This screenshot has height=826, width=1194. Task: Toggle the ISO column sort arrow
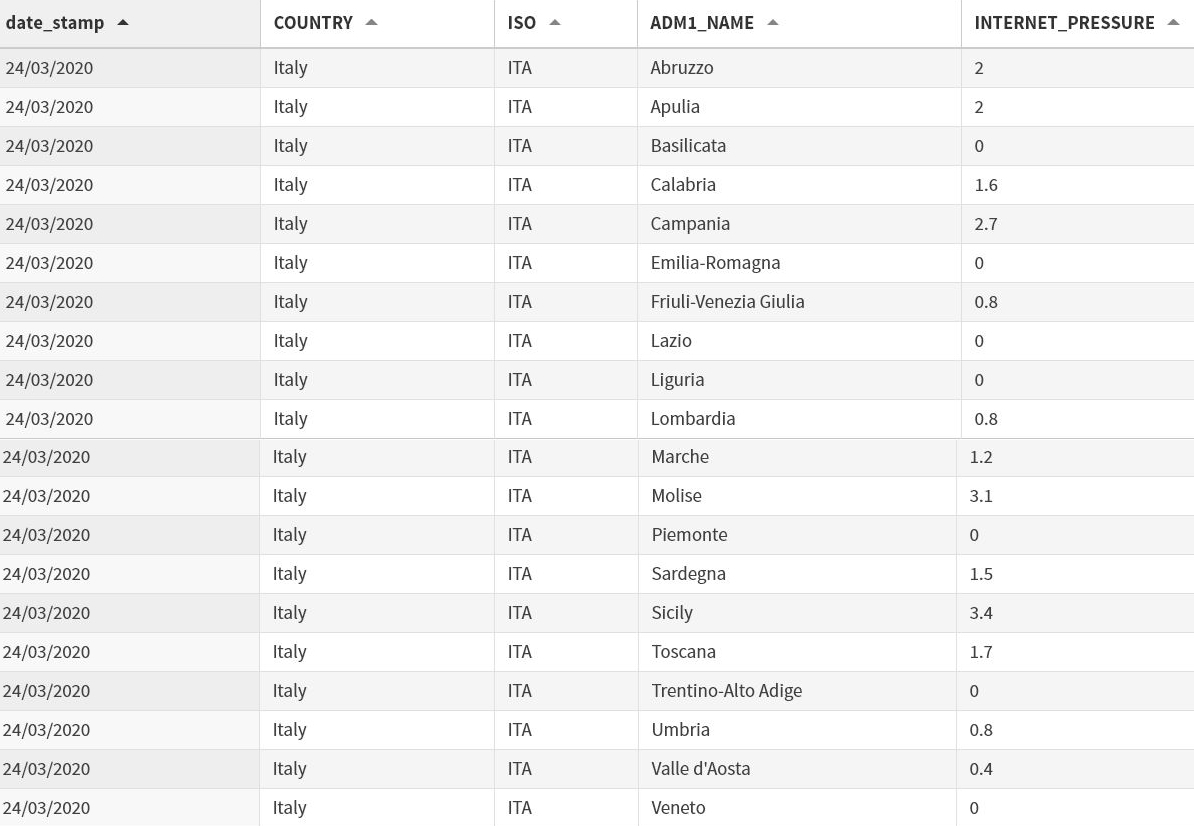(x=555, y=23)
